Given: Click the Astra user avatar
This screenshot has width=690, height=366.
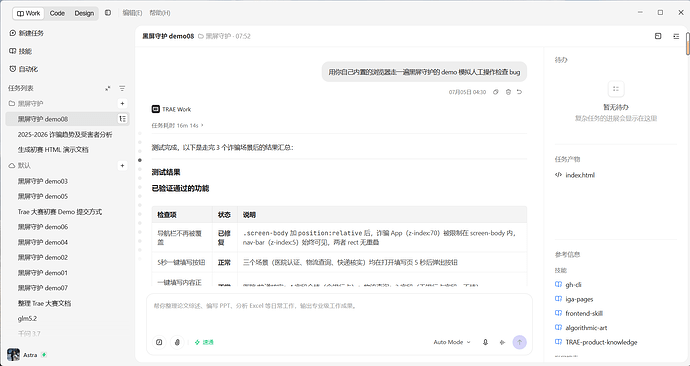Looking at the screenshot, I should click(13, 355).
